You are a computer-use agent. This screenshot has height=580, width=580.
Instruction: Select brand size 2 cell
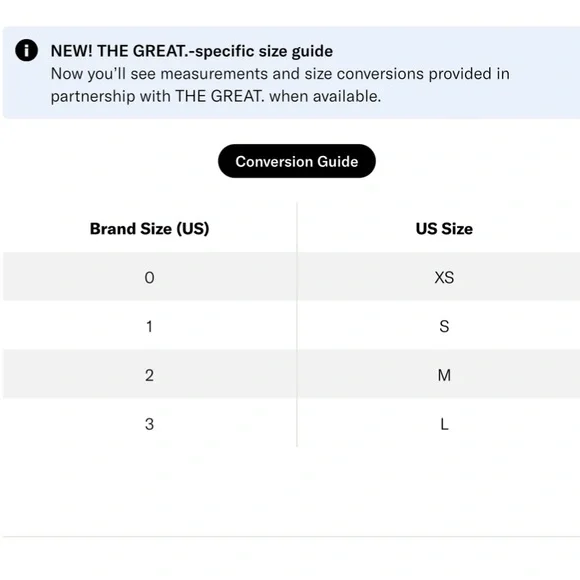click(x=149, y=375)
